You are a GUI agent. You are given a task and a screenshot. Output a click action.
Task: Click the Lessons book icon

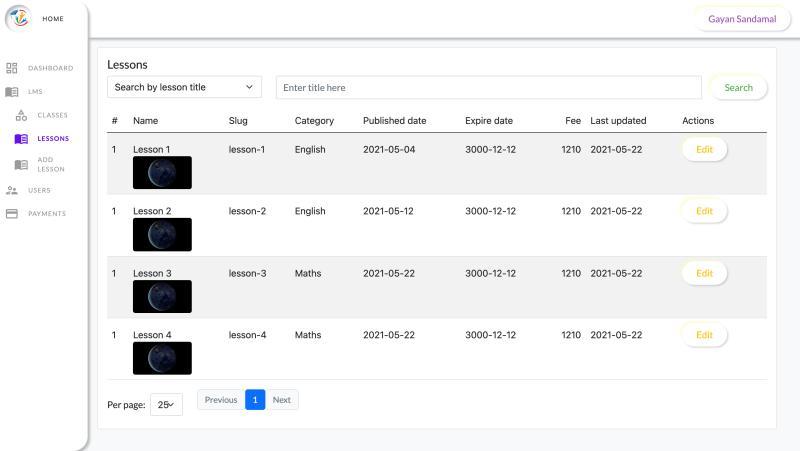21,139
